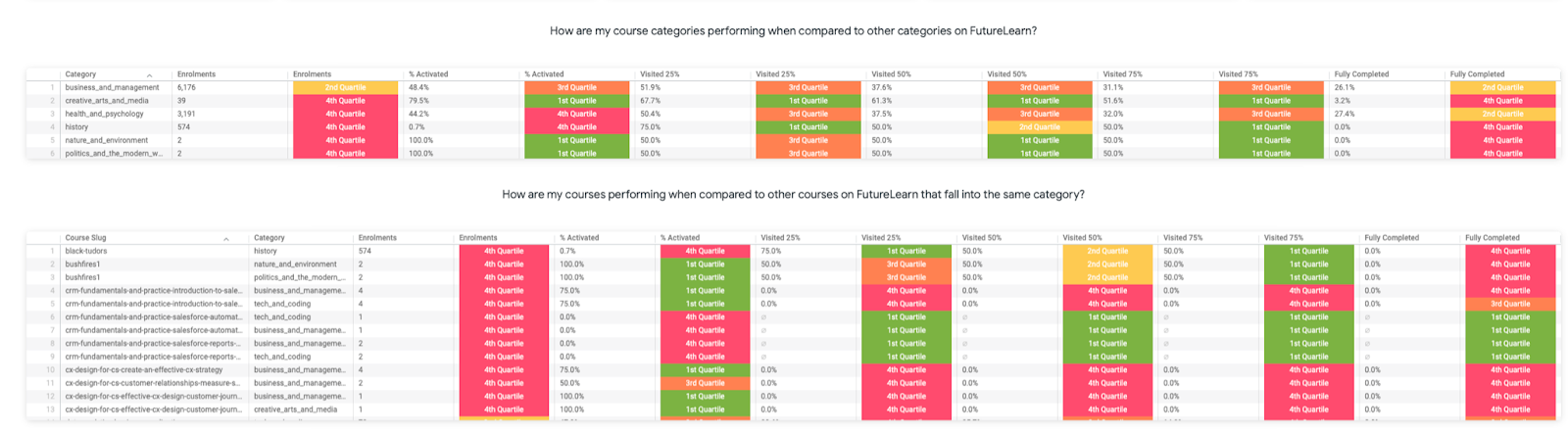Click the course categories comparison question heading
This screenshot has width=1568, height=432.
tap(793, 31)
